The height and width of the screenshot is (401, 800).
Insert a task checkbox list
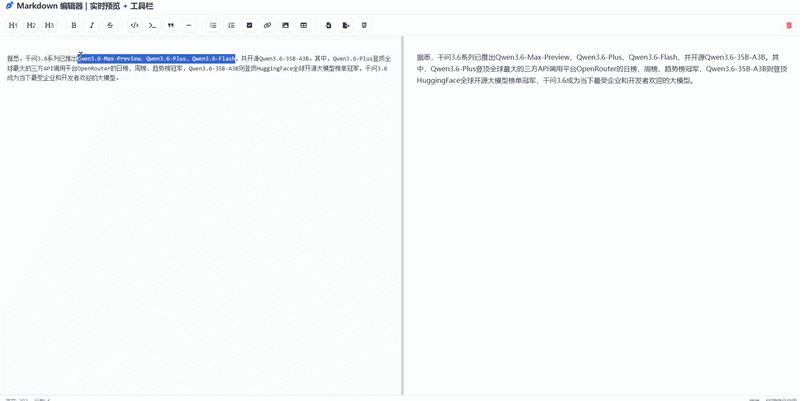[x=249, y=25]
